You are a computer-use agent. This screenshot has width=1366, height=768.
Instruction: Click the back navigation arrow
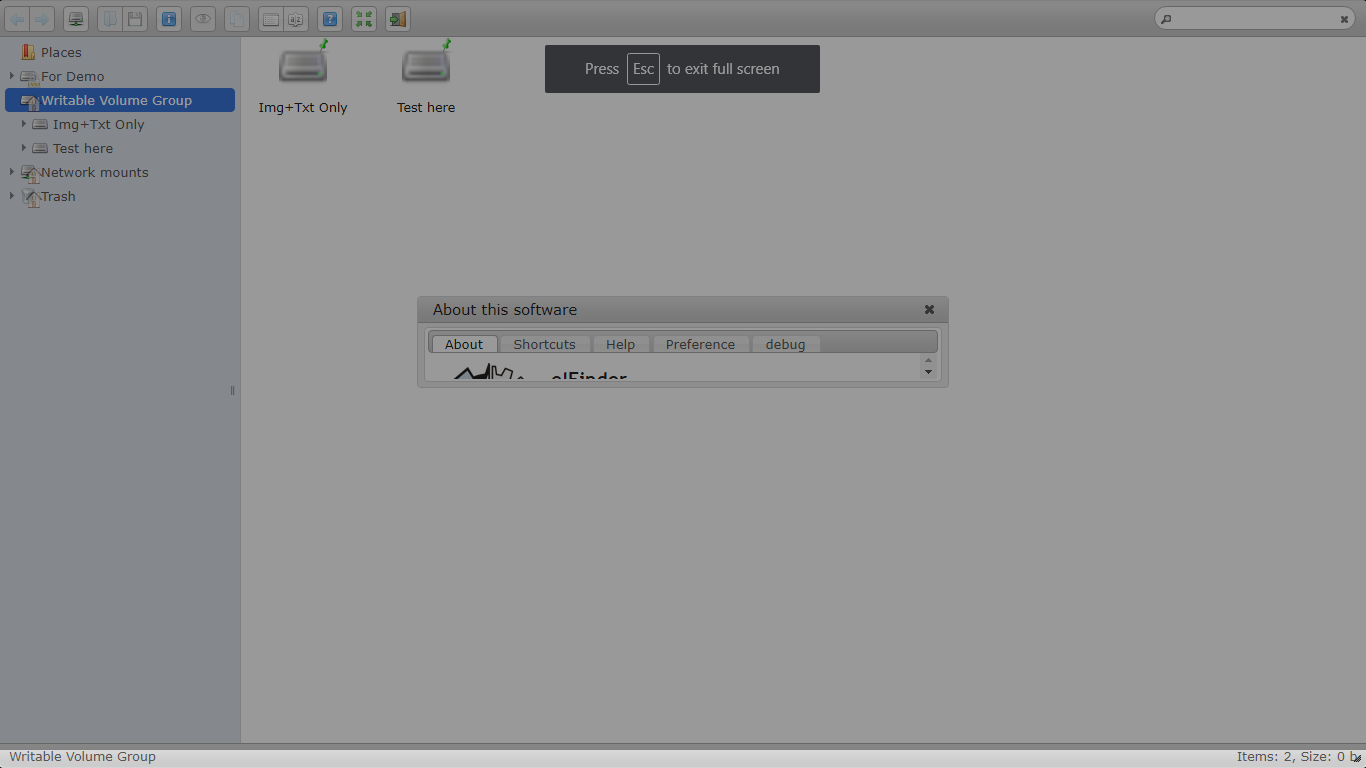17,18
